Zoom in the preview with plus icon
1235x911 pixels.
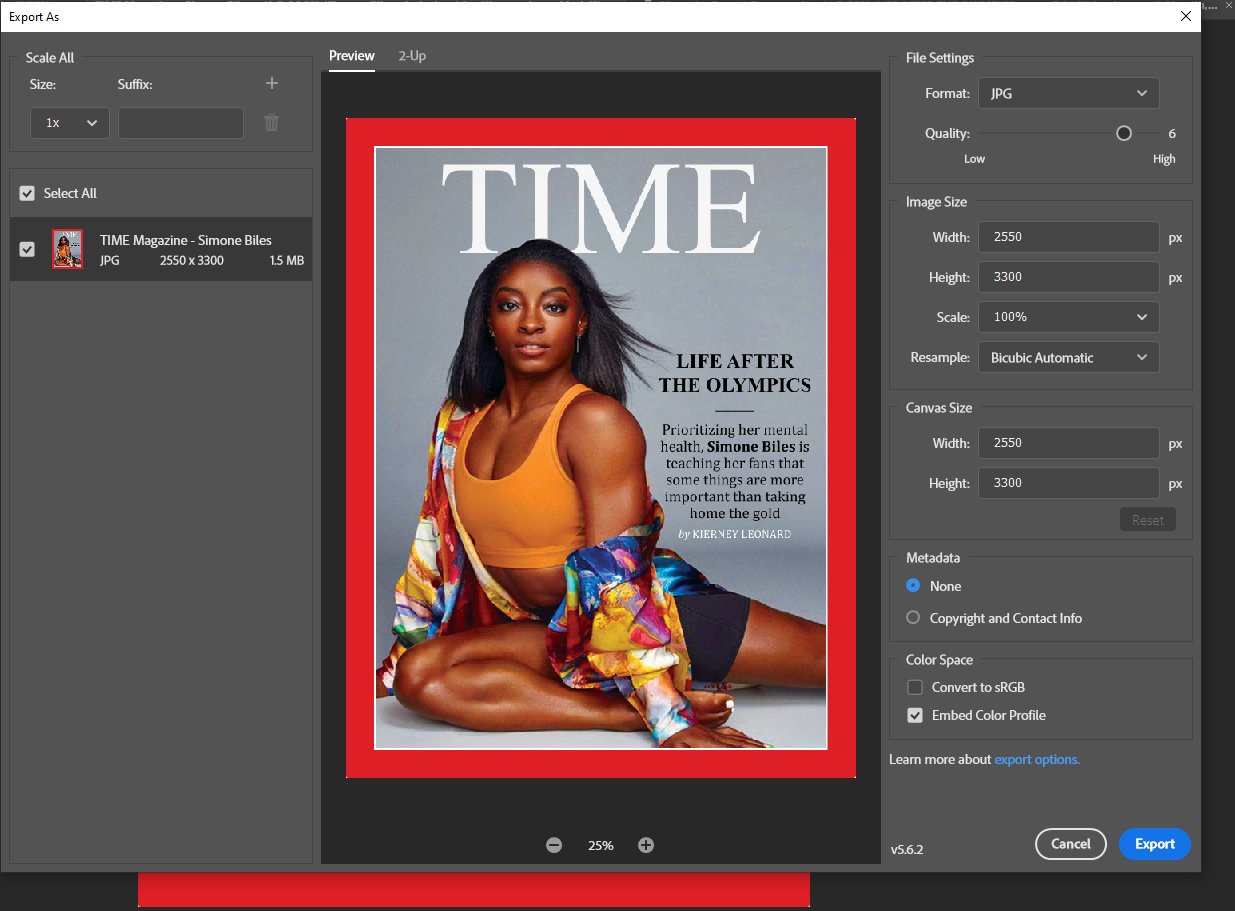point(646,845)
